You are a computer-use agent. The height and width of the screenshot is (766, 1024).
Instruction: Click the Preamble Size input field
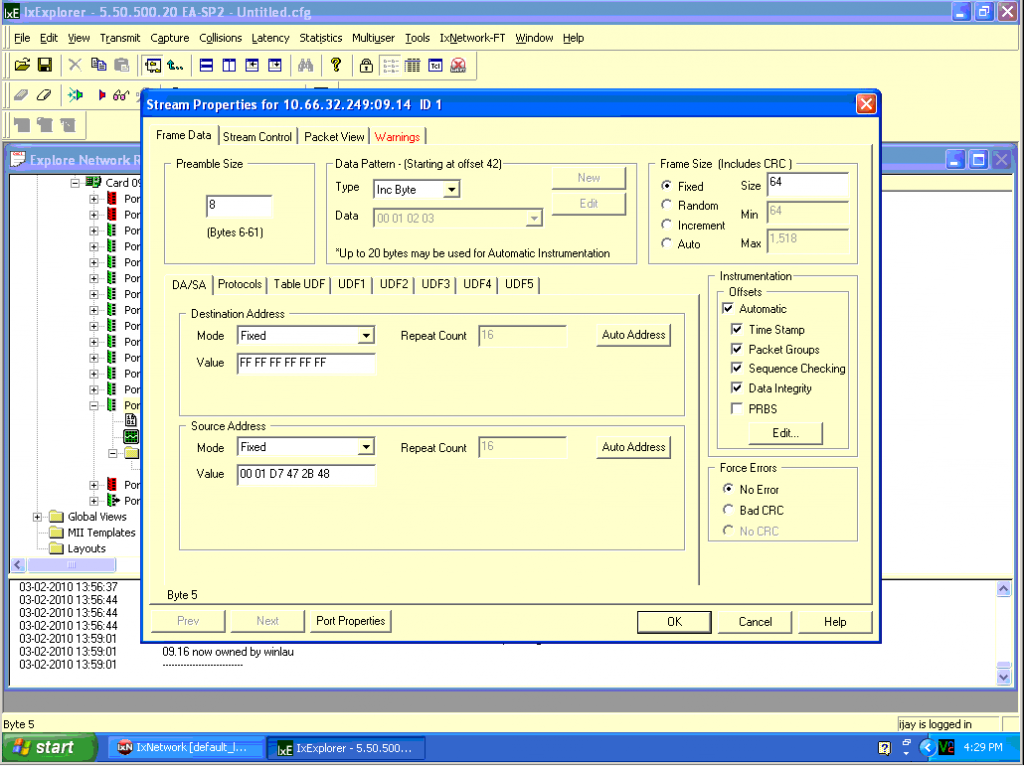(x=239, y=206)
